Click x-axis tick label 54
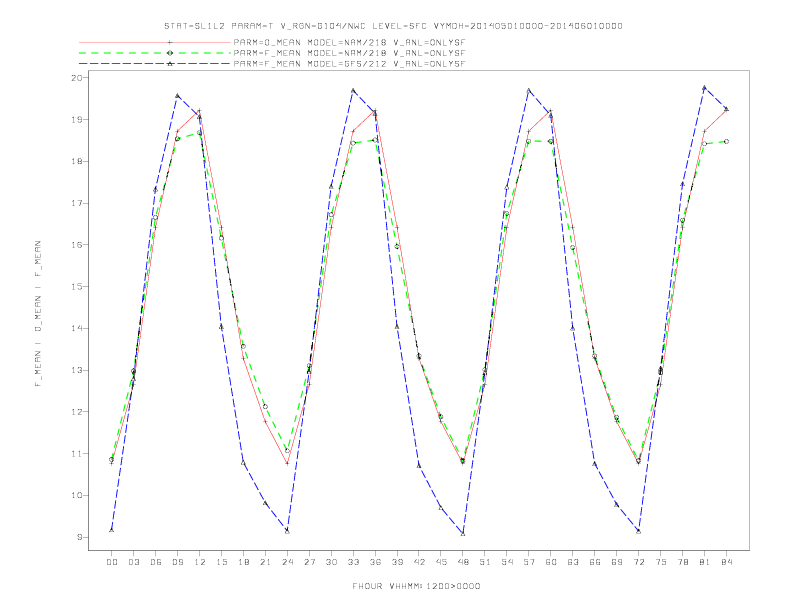The image size is (792, 612). (x=507, y=562)
